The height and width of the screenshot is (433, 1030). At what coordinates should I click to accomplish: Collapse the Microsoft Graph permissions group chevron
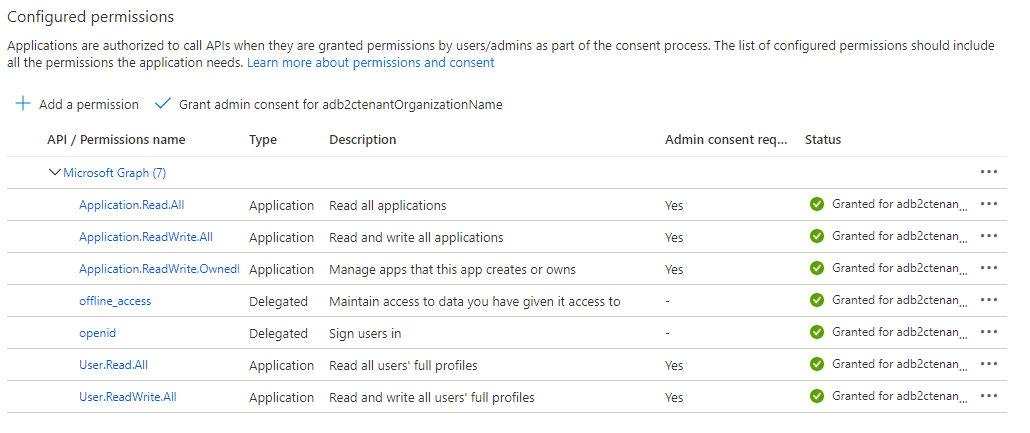click(x=55, y=173)
